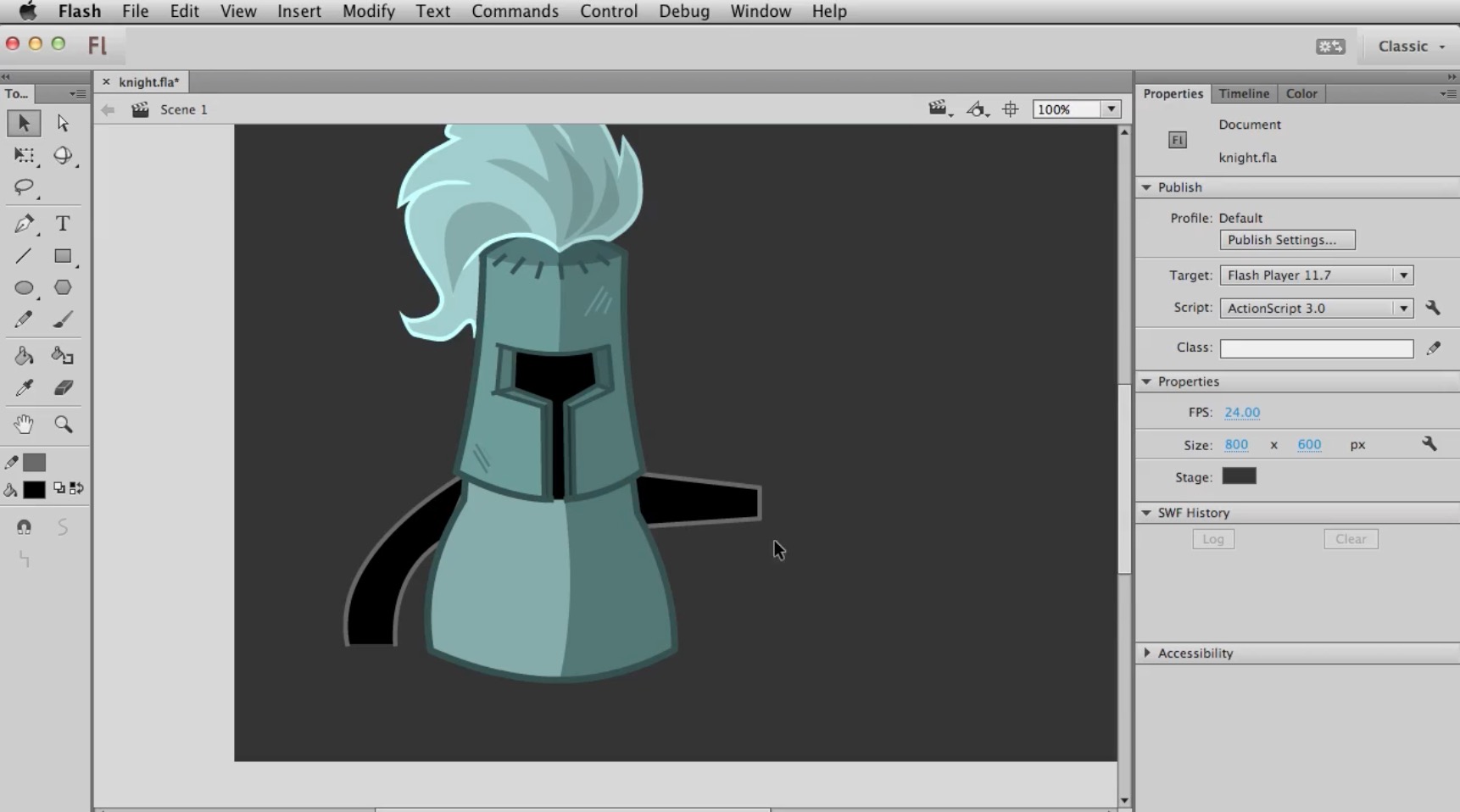Click the FPS value link 24.00
The height and width of the screenshot is (812, 1460).
pos(1242,412)
